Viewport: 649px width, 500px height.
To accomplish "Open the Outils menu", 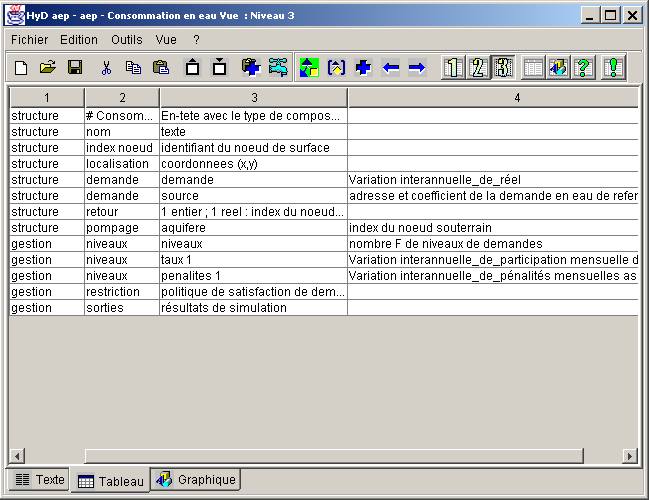I will pos(127,40).
